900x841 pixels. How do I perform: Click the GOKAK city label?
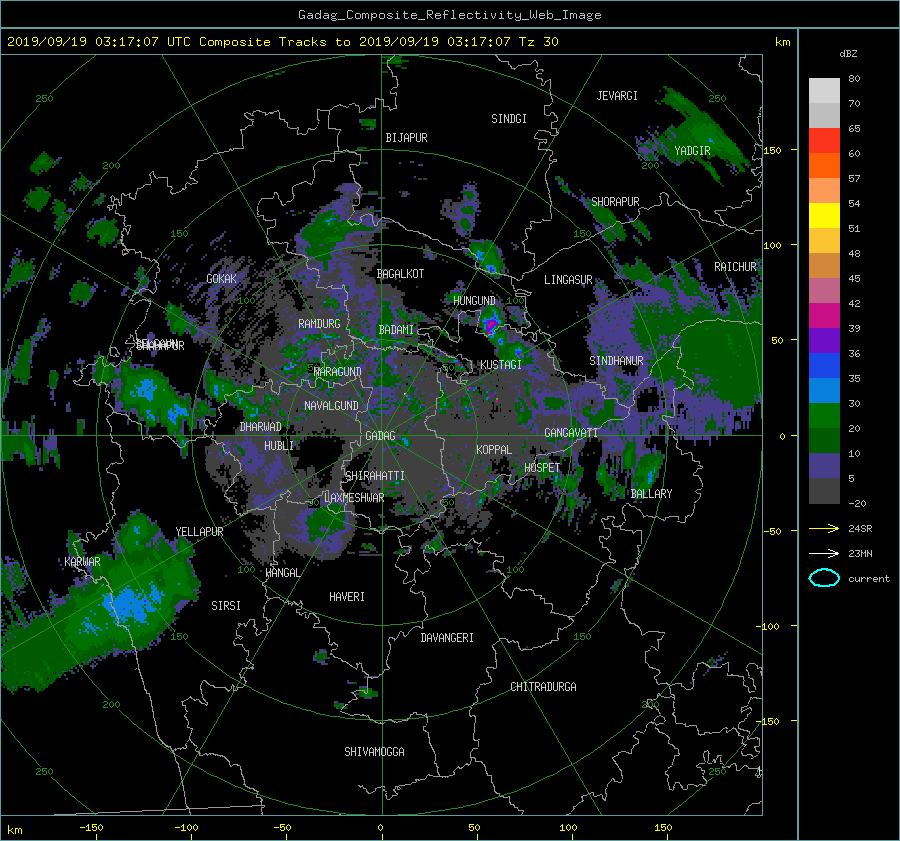(222, 278)
